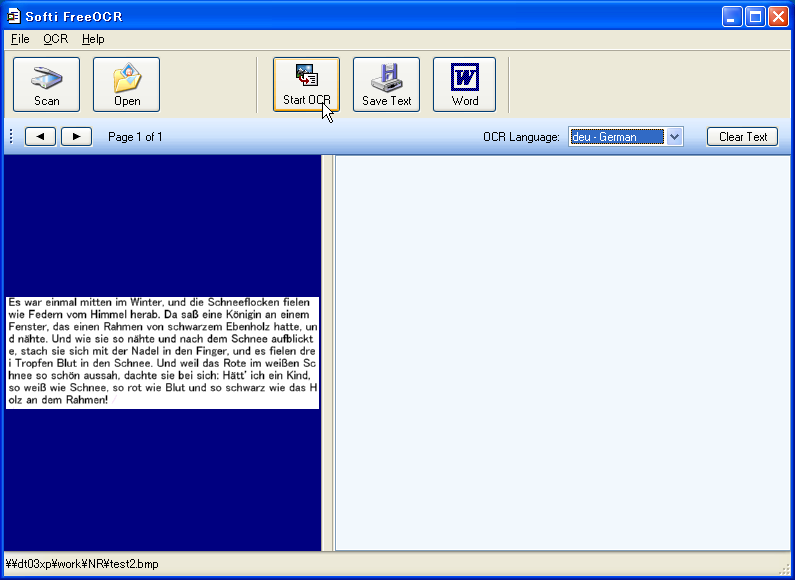The height and width of the screenshot is (580, 795).
Task: Expand the OCR Language dropdown arrow
Action: (x=674, y=136)
